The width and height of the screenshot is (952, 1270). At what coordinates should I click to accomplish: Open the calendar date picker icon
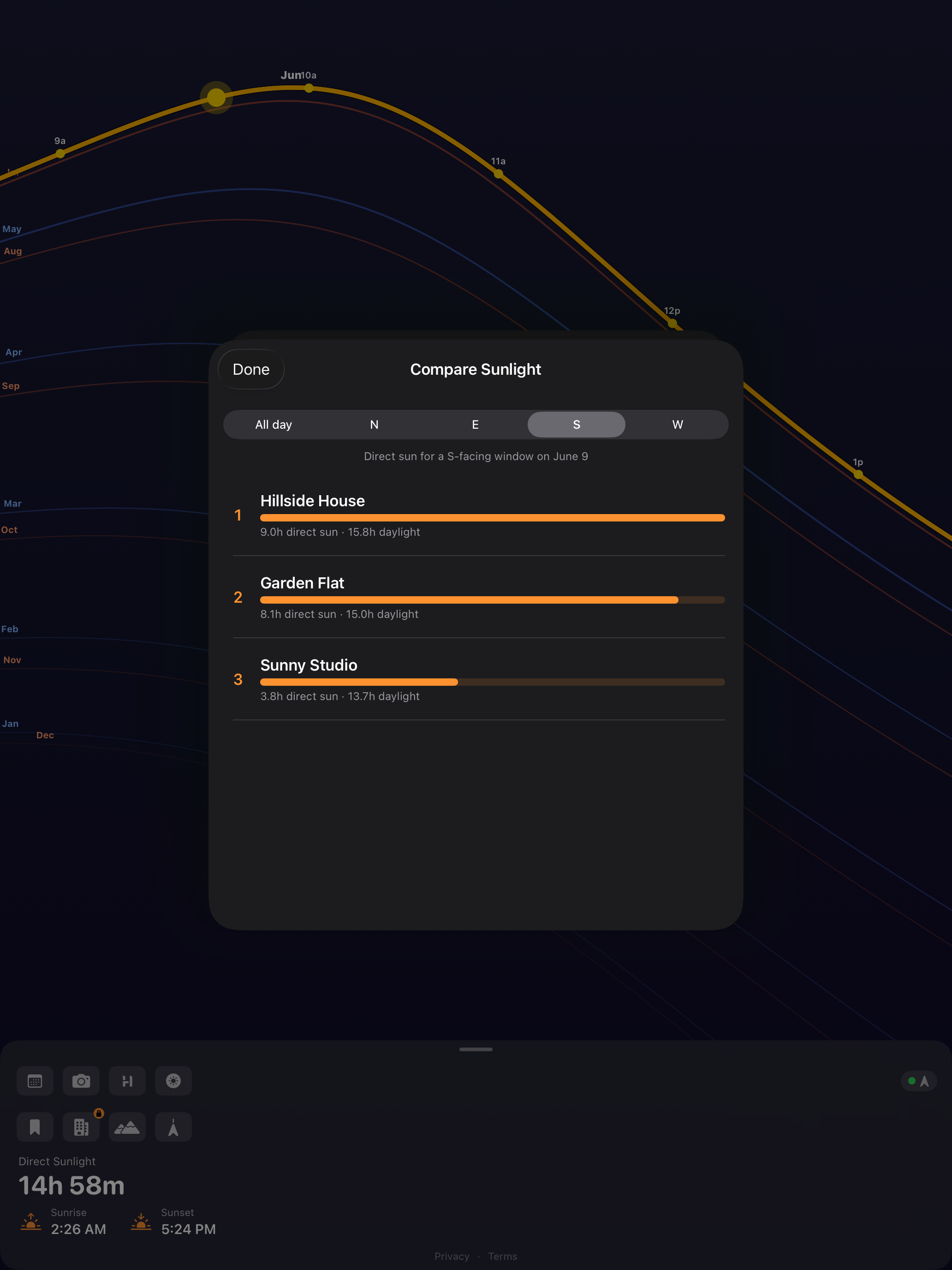tap(35, 1081)
